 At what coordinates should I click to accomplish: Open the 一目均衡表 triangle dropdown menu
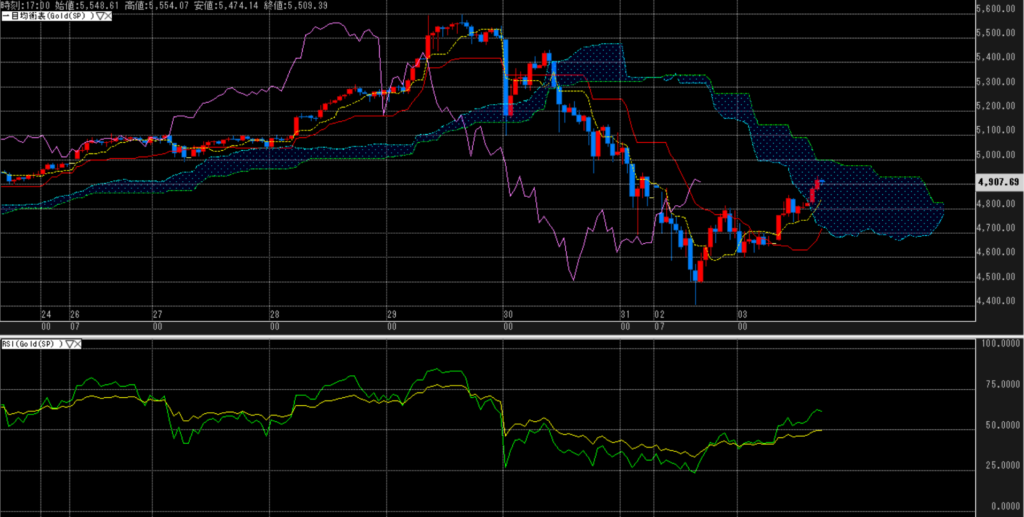point(99,17)
